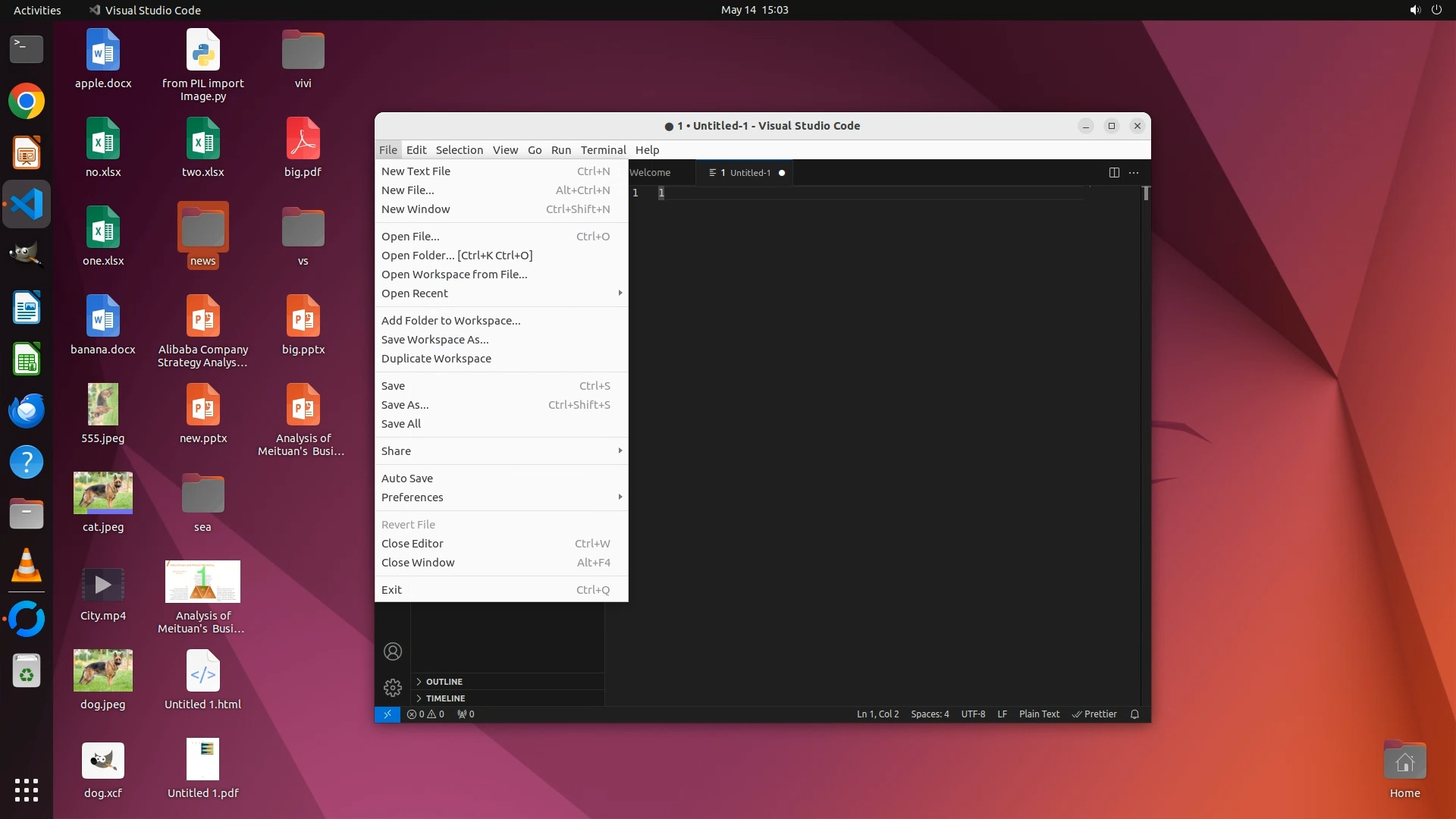Expand the TIMELINE section
Screen dimensions: 1456x819
446,698
